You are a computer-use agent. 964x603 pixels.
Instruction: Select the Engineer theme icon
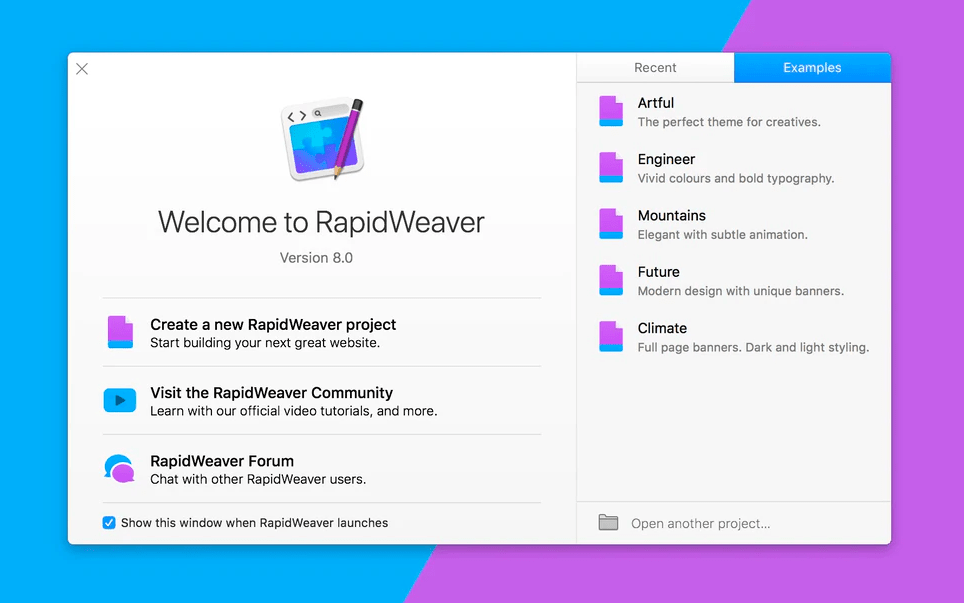tap(611, 168)
